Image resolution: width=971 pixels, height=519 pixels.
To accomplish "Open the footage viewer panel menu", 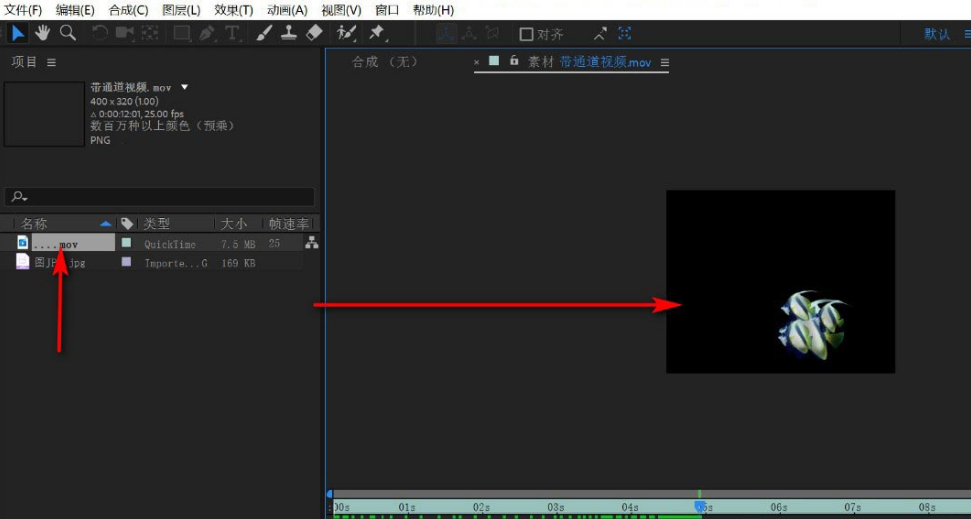I will point(665,62).
